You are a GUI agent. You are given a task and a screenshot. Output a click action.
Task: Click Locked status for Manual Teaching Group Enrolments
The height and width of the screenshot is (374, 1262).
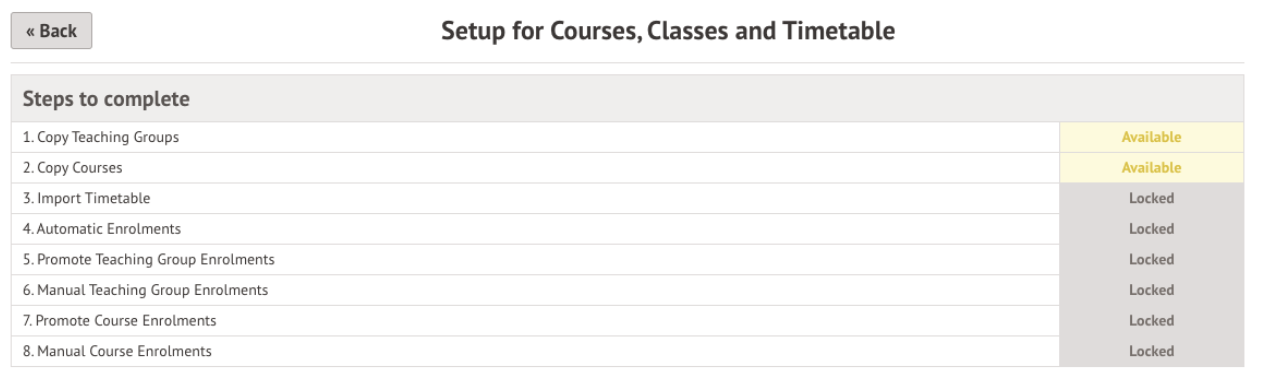(1152, 290)
